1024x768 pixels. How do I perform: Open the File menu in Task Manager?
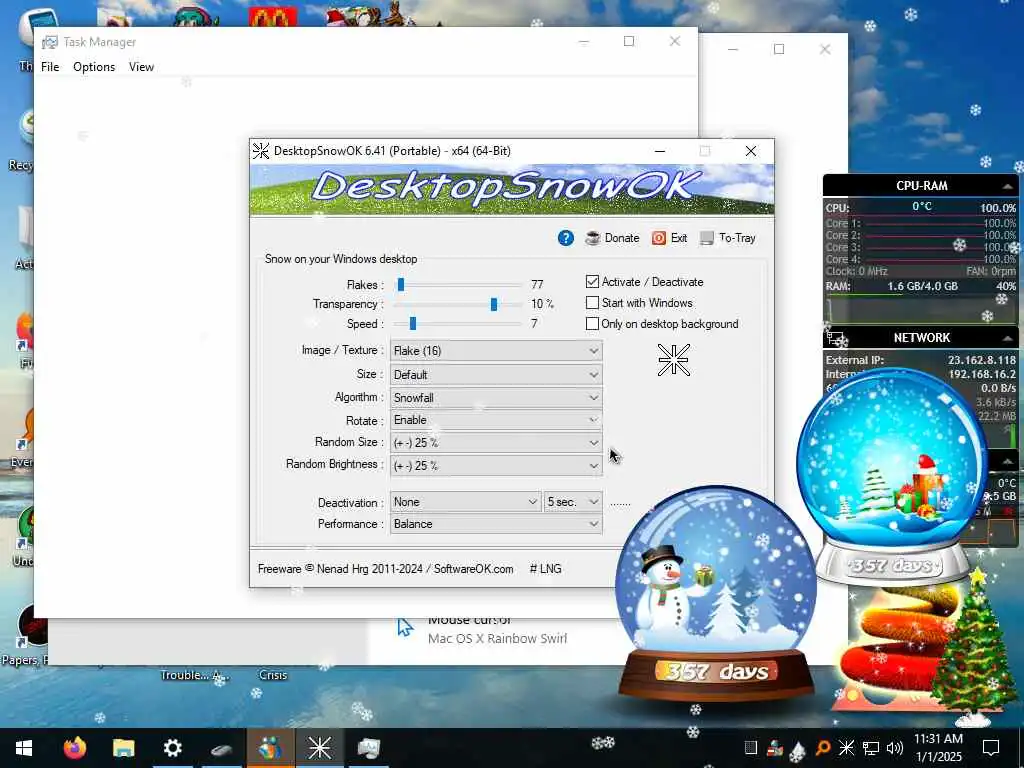50,67
